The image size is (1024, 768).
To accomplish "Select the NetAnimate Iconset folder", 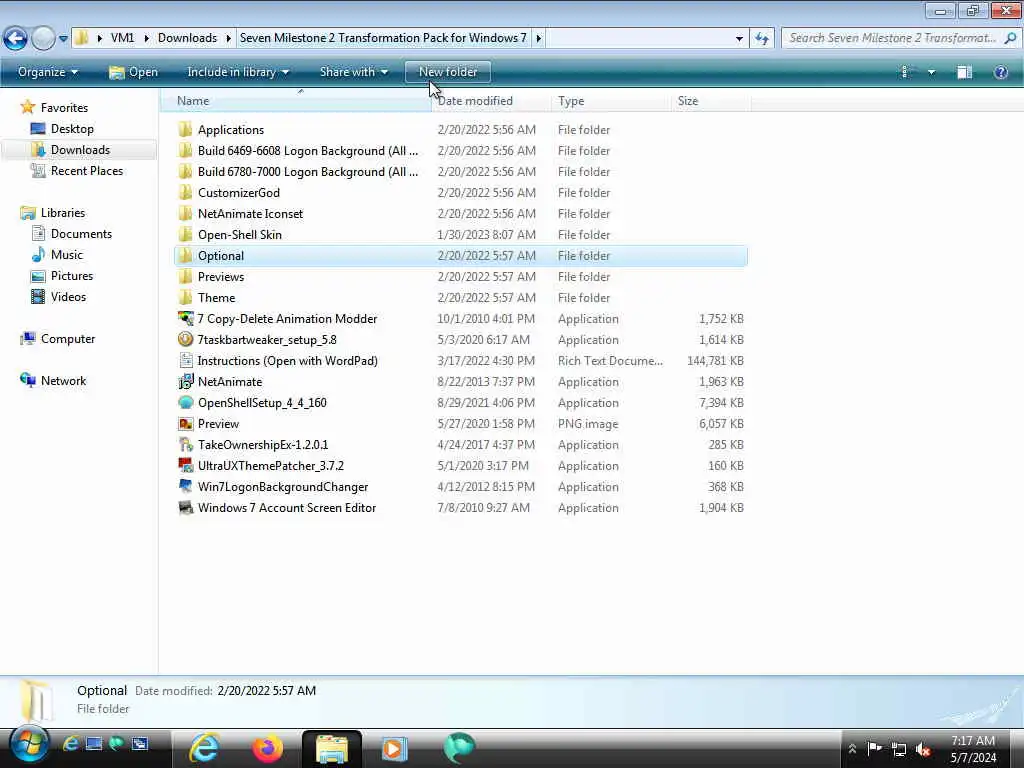I will click(461, 214).
